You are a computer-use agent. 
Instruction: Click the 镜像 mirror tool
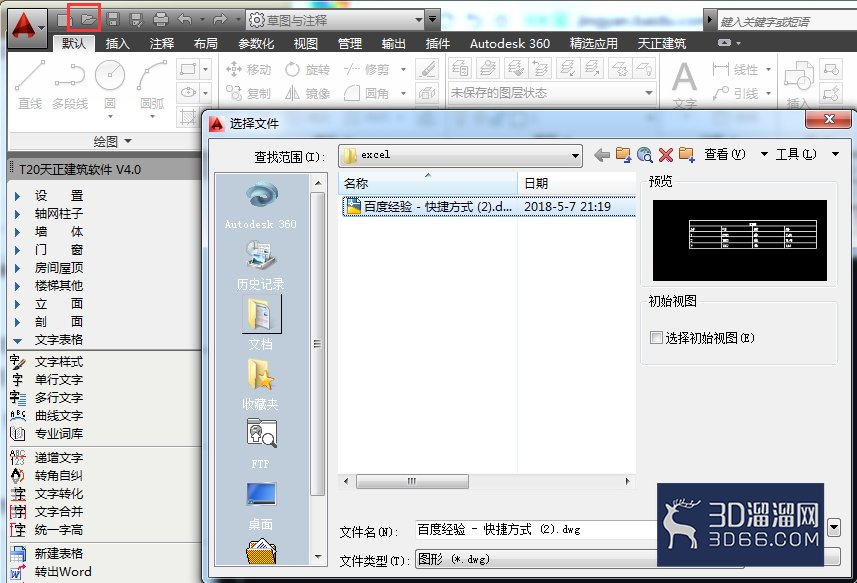(x=307, y=93)
